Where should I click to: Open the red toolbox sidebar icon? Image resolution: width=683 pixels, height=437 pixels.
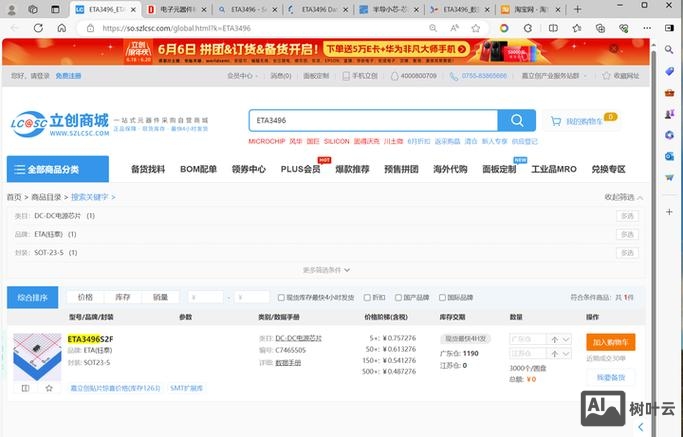[669, 92]
